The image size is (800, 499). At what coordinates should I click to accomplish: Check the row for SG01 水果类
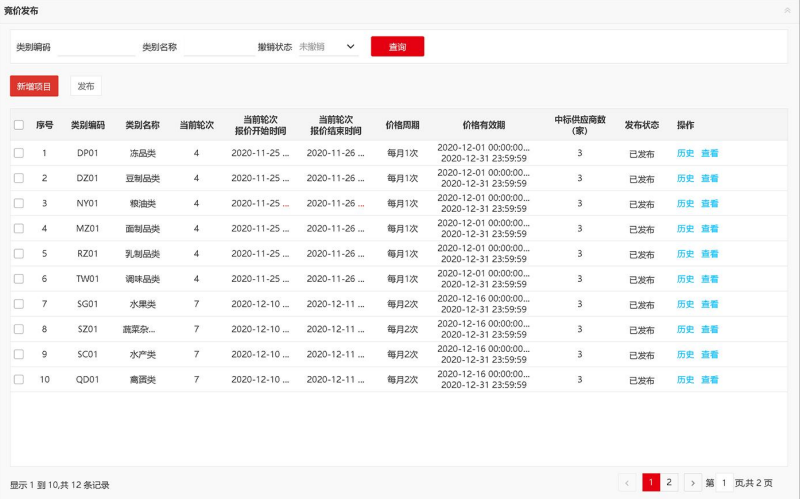tap(19, 304)
